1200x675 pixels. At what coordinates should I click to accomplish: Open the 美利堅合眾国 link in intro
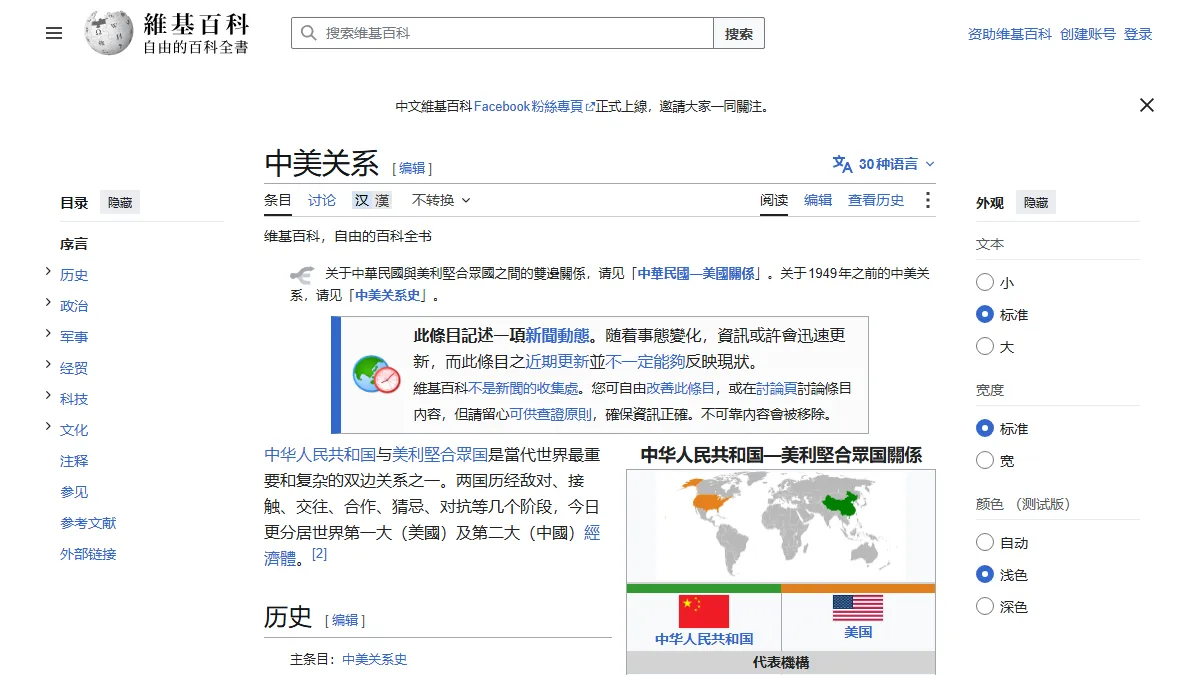pos(440,454)
